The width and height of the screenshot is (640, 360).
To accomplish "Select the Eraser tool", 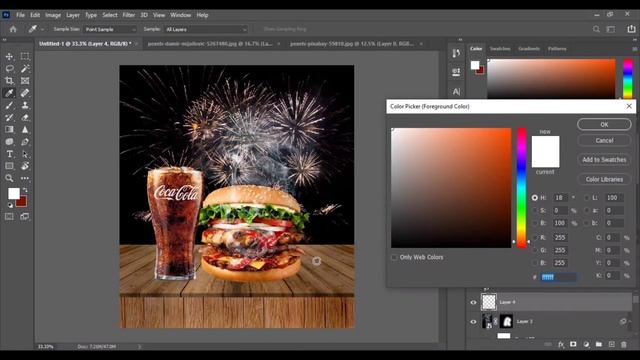I will [x=25, y=118].
